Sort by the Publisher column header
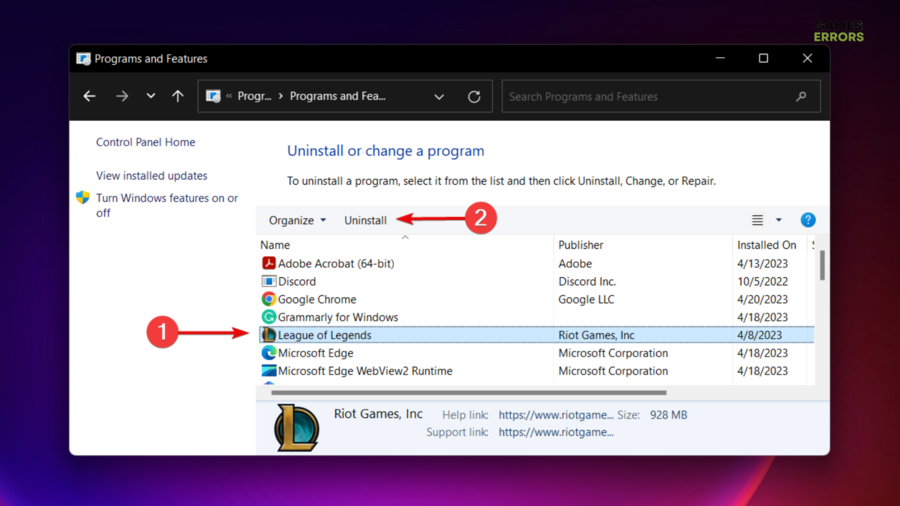 581,245
